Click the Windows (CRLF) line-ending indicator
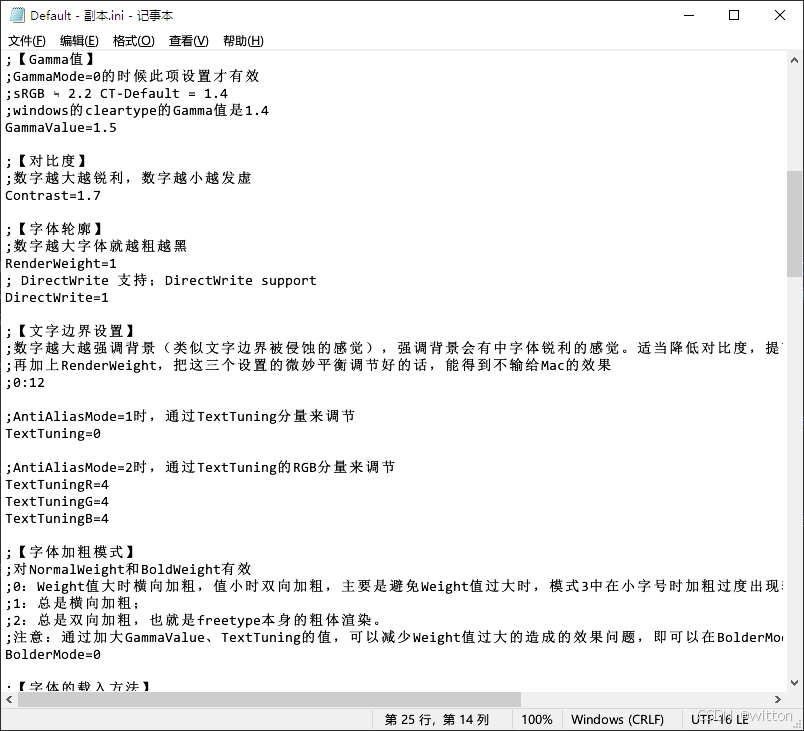This screenshot has height=731, width=804. (x=621, y=719)
